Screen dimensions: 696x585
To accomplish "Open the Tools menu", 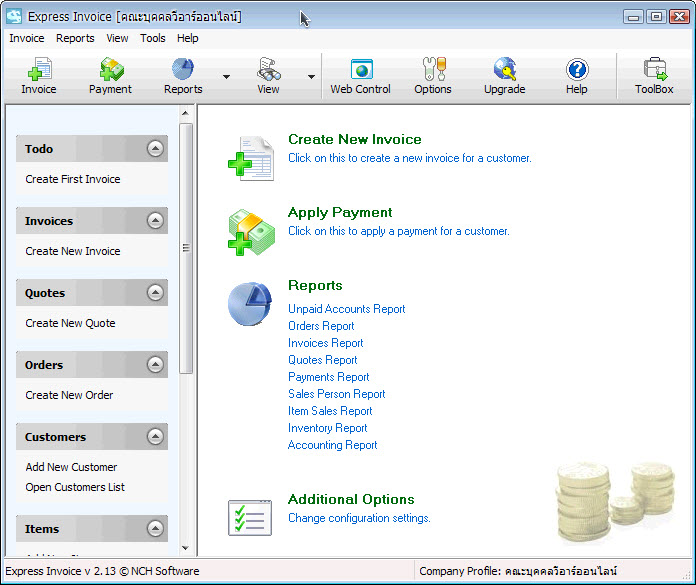I will click(x=153, y=38).
